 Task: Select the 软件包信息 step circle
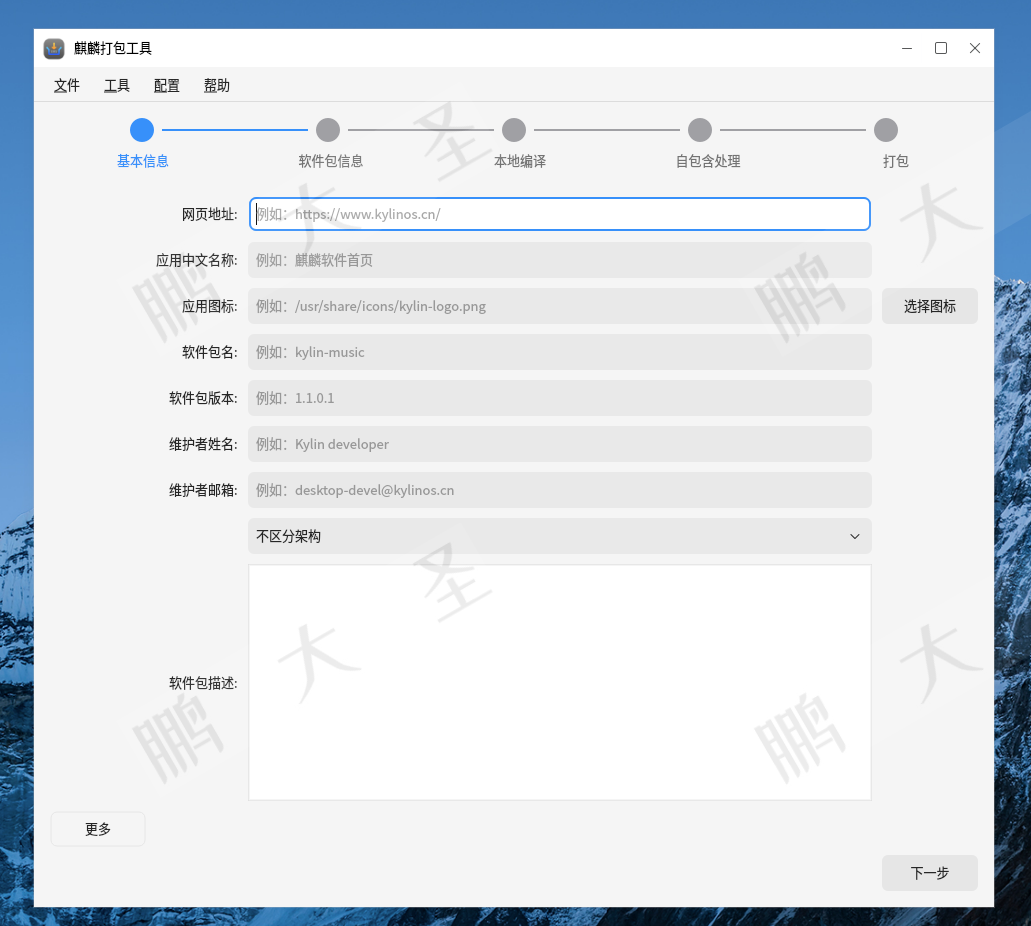click(328, 130)
